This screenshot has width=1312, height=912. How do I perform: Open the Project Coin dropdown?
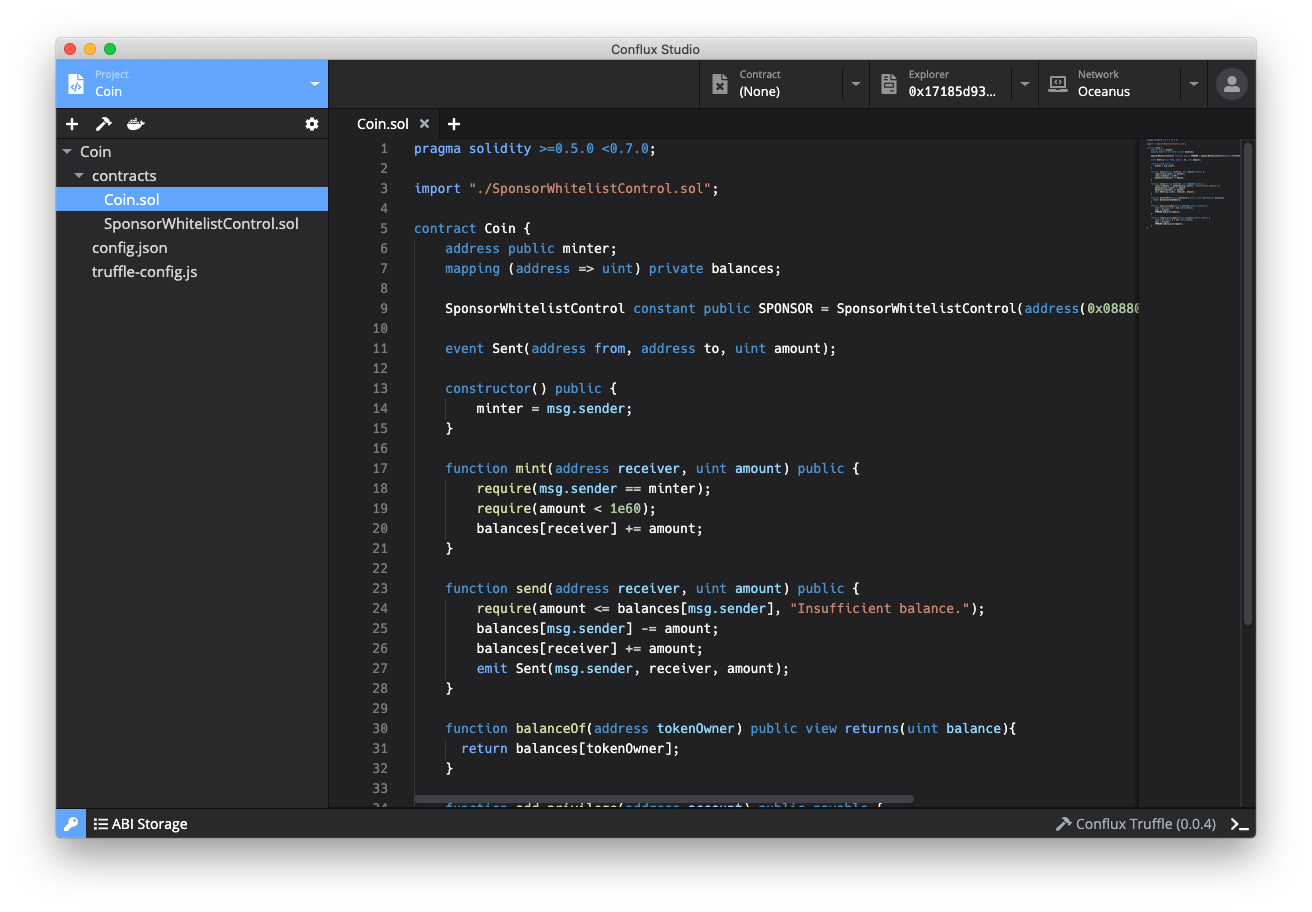tap(192, 84)
